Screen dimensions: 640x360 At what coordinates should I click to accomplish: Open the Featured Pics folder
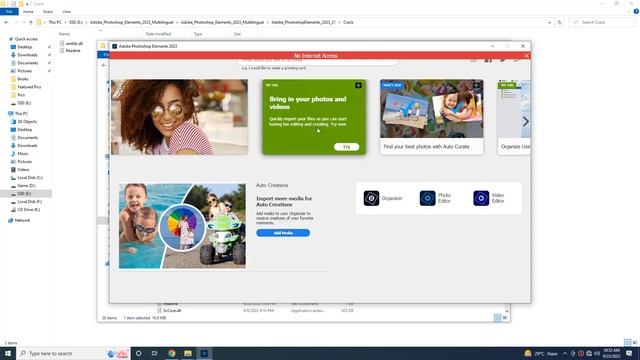(29, 87)
